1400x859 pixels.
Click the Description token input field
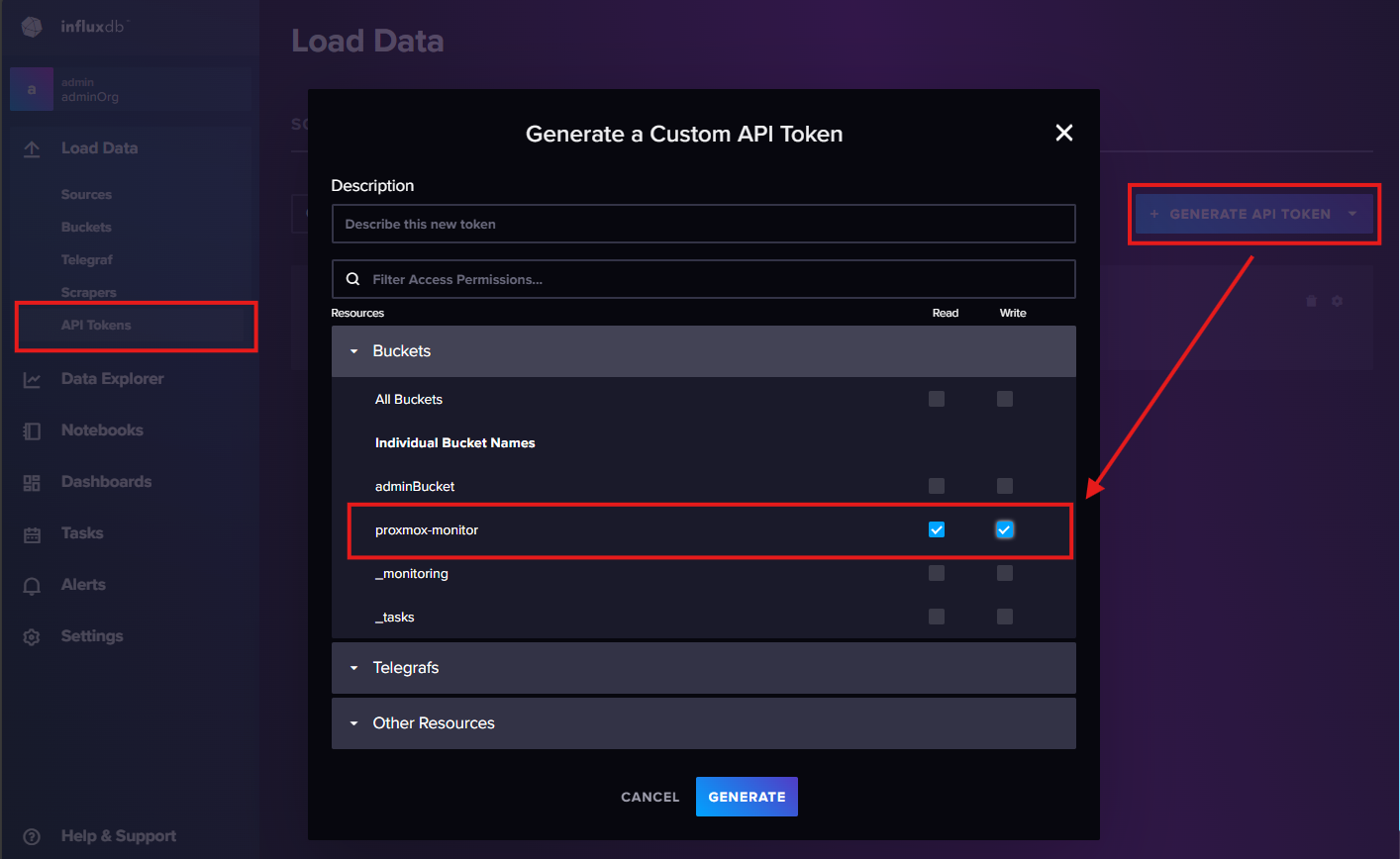coord(704,224)
